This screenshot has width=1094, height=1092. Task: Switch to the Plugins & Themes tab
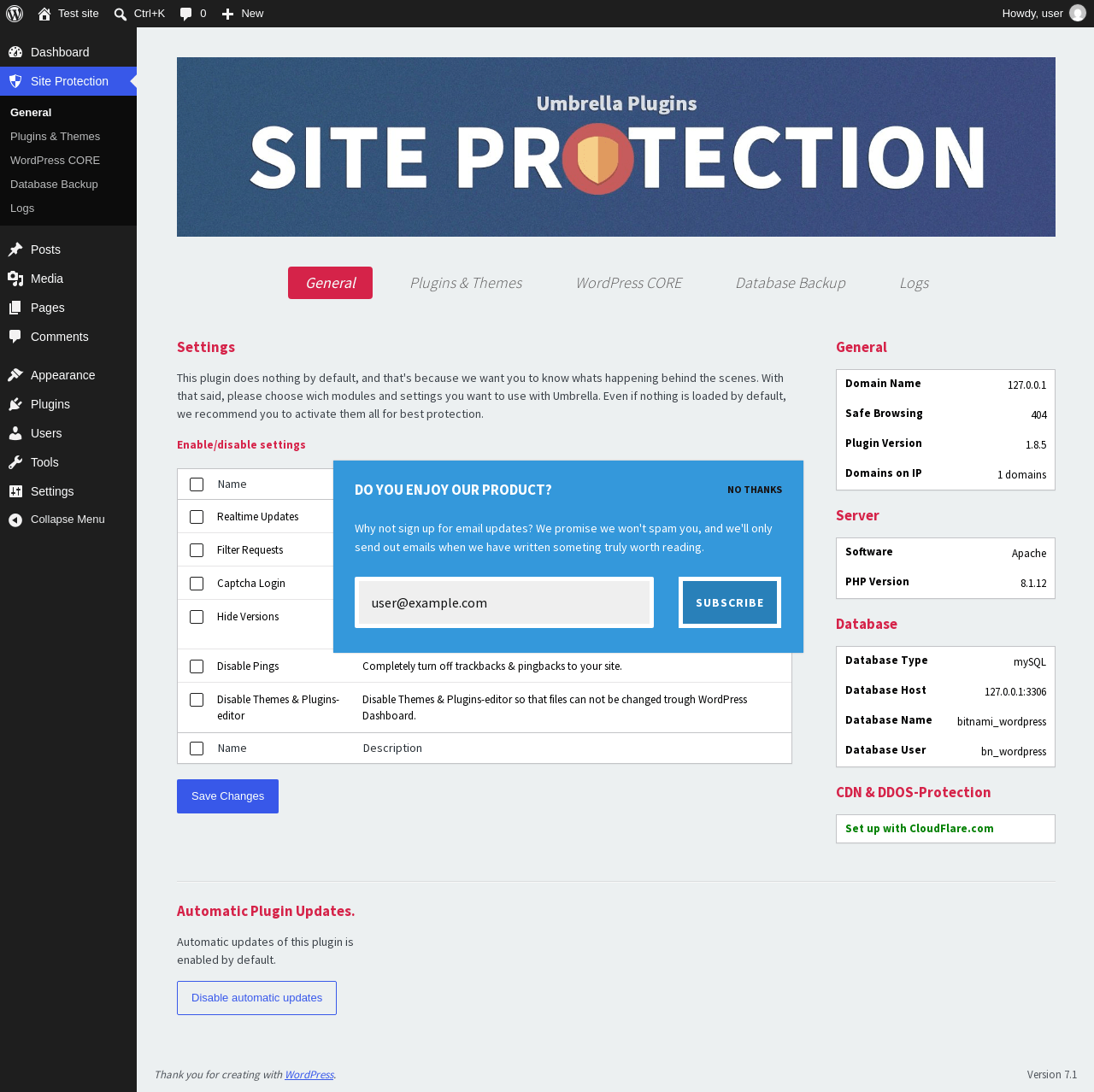(466, 283)
